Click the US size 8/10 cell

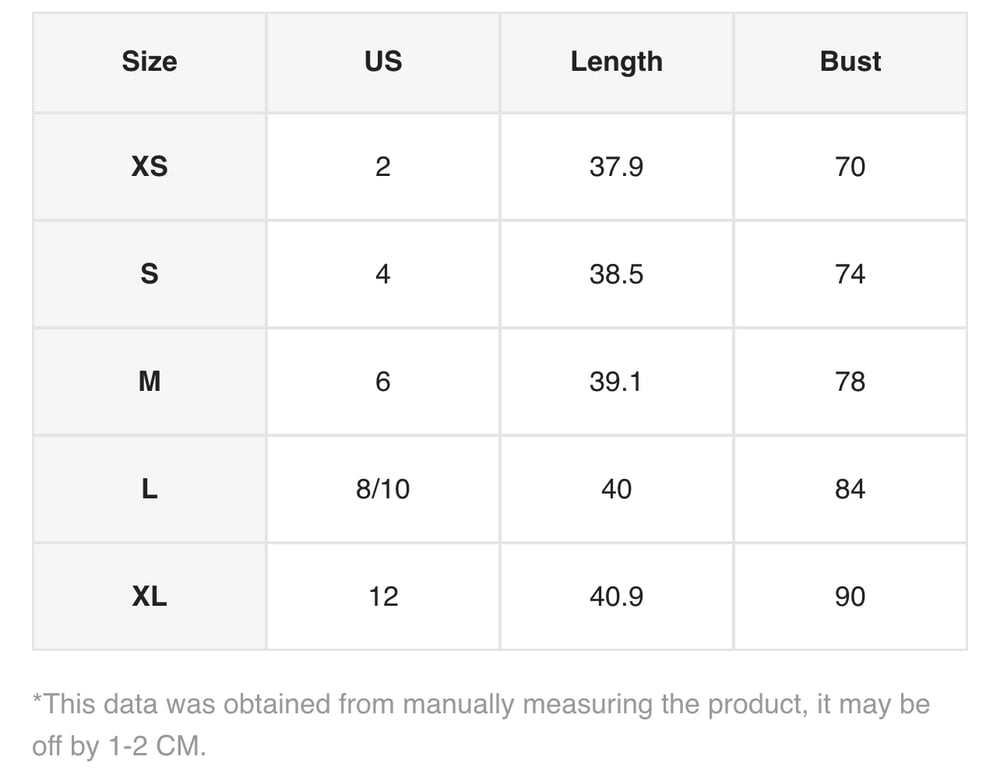point(383,489)
